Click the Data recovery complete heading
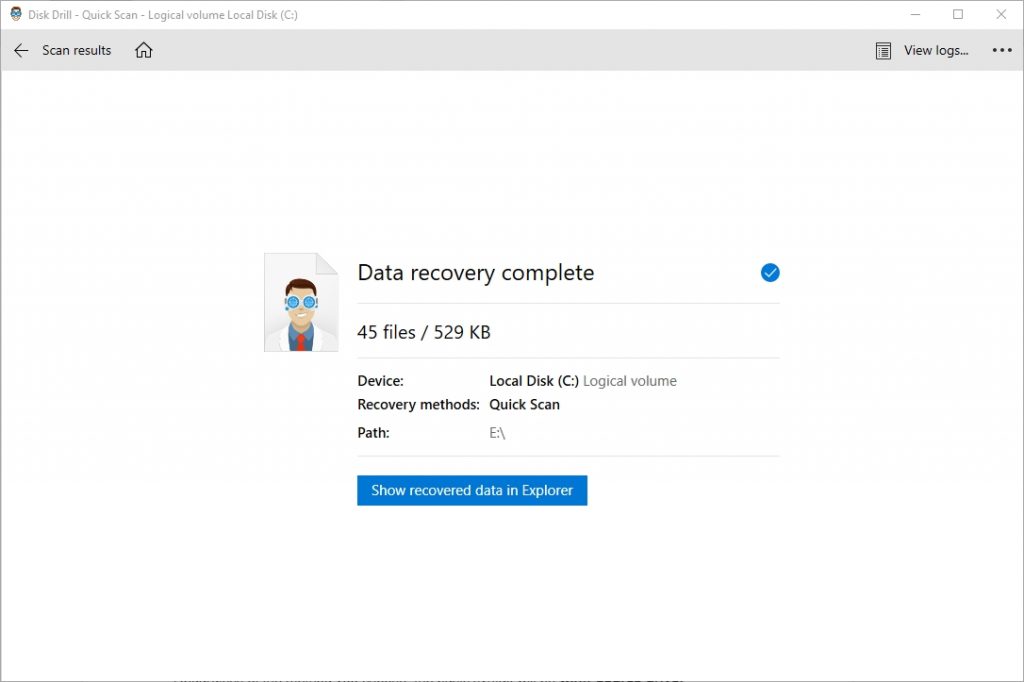Screen dimensions: 1024x682 475,272
